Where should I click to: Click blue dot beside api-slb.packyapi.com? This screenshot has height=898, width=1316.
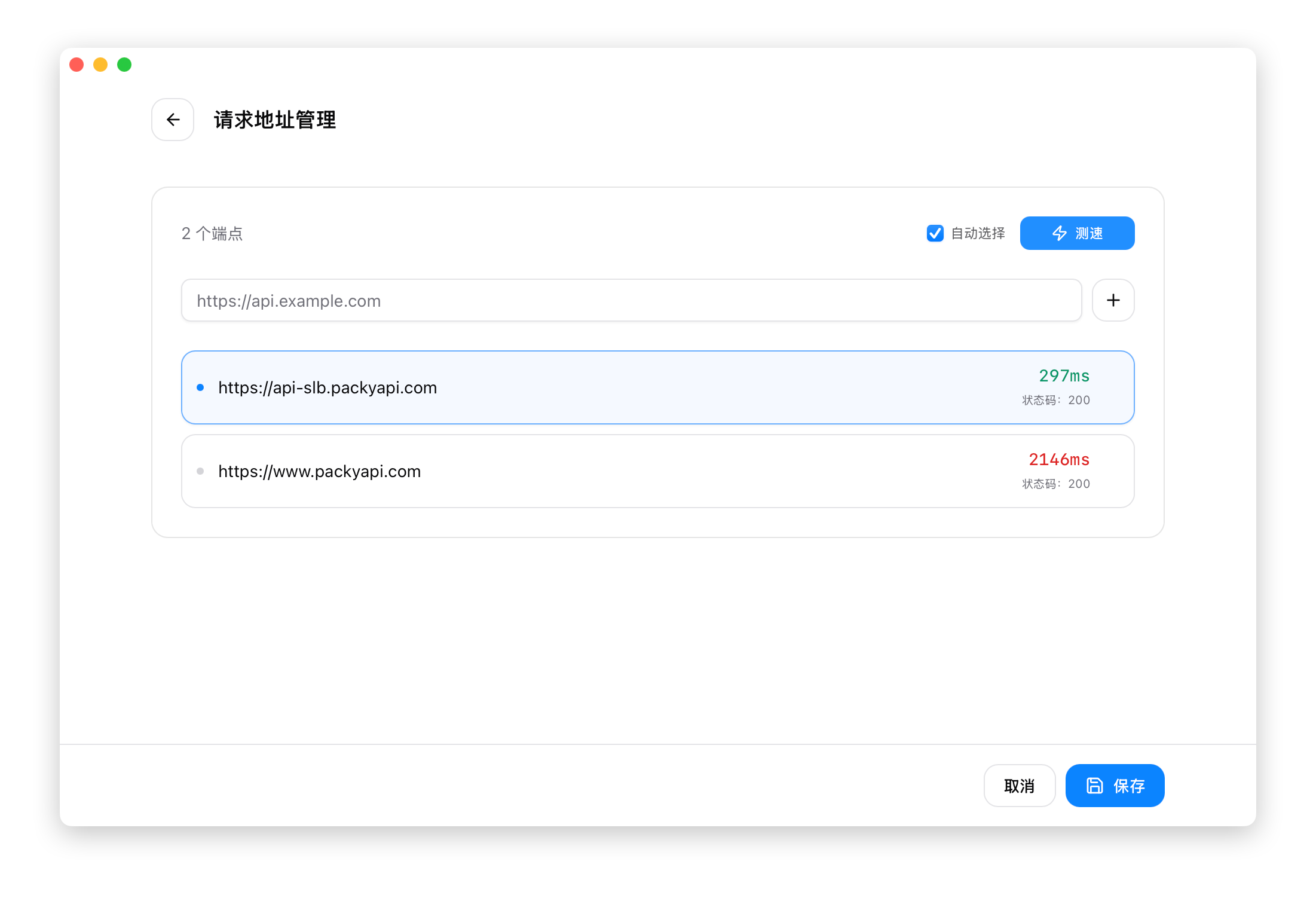200,387
